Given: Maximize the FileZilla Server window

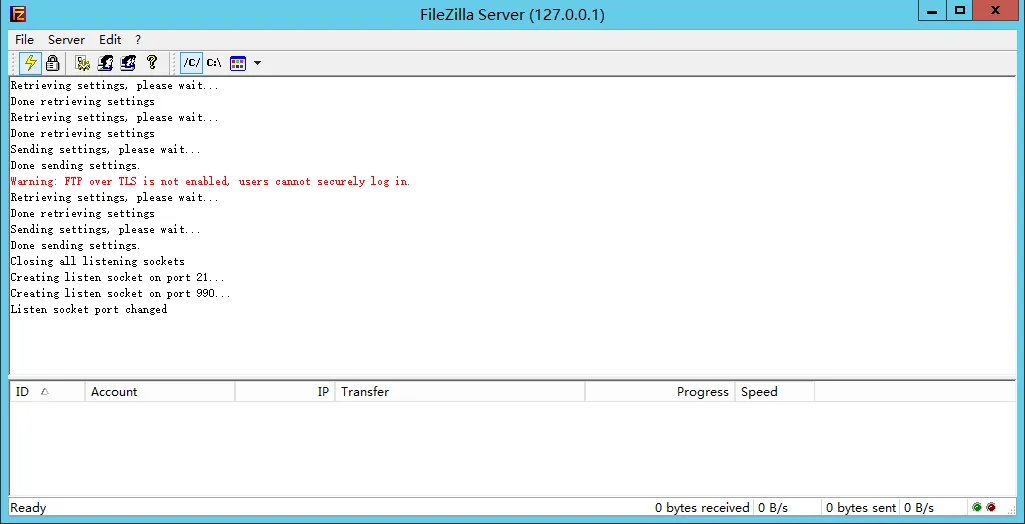Looking at the screenshot, I should click(959, 11).
